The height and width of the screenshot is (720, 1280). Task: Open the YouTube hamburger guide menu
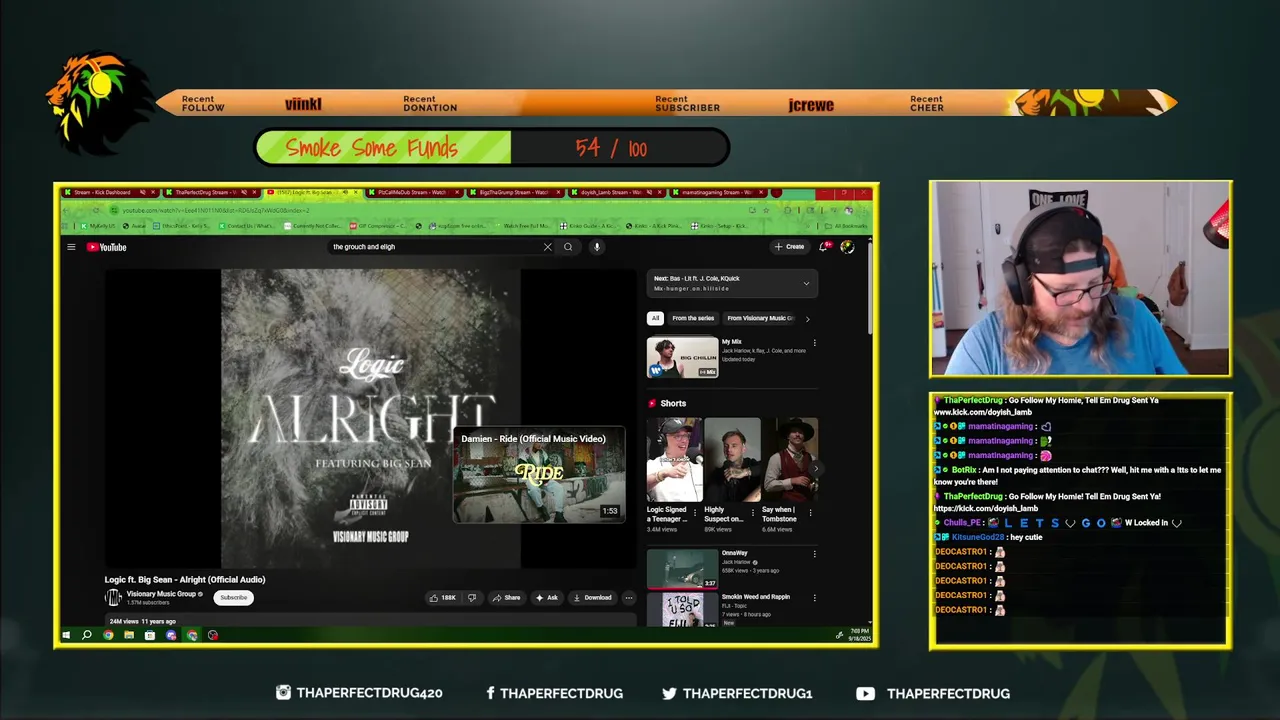(x=71, y=247)
